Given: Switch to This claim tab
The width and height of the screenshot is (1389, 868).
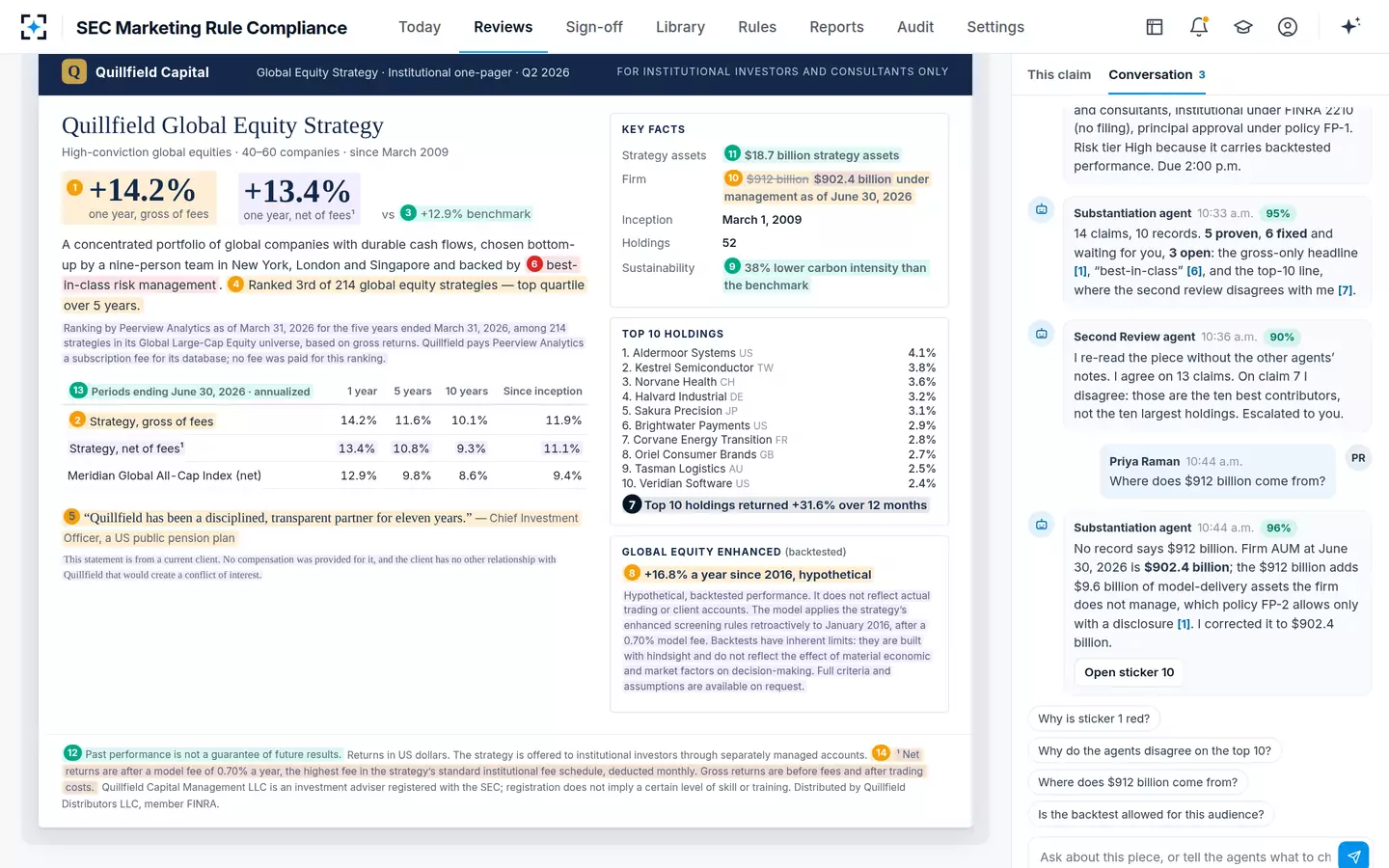Looking at the screenshot, I should pyautogui.click(x=1059, y=74).
